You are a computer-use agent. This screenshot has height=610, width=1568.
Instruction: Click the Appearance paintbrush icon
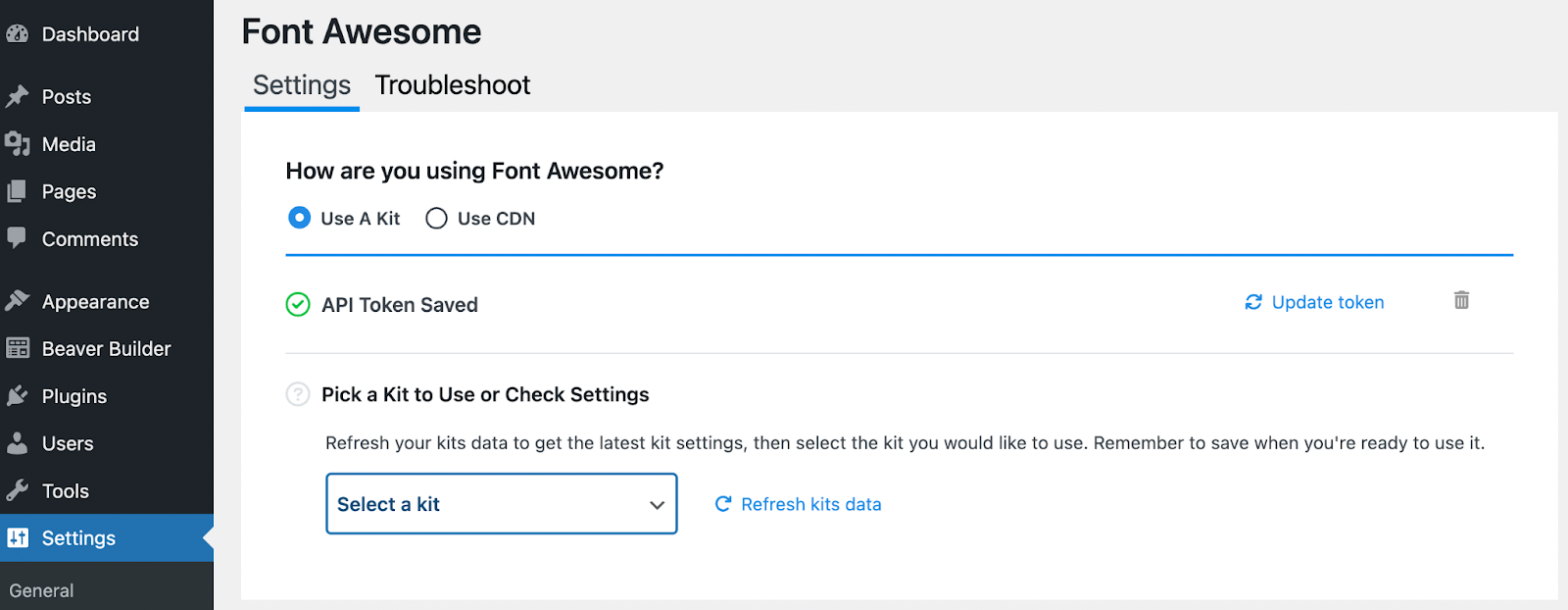point(17,301)
